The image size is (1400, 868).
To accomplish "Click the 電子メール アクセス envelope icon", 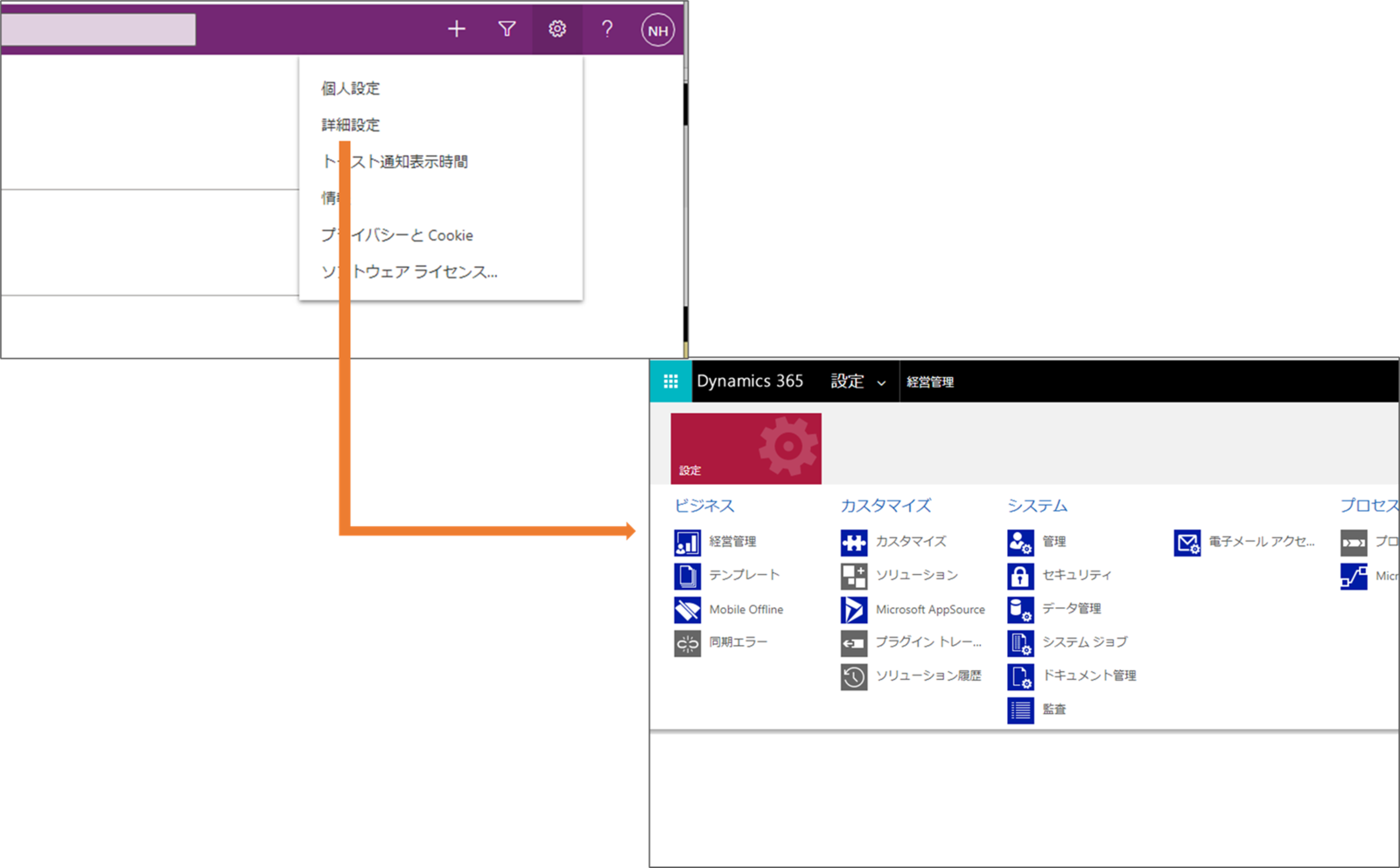I will point(1187,542).
